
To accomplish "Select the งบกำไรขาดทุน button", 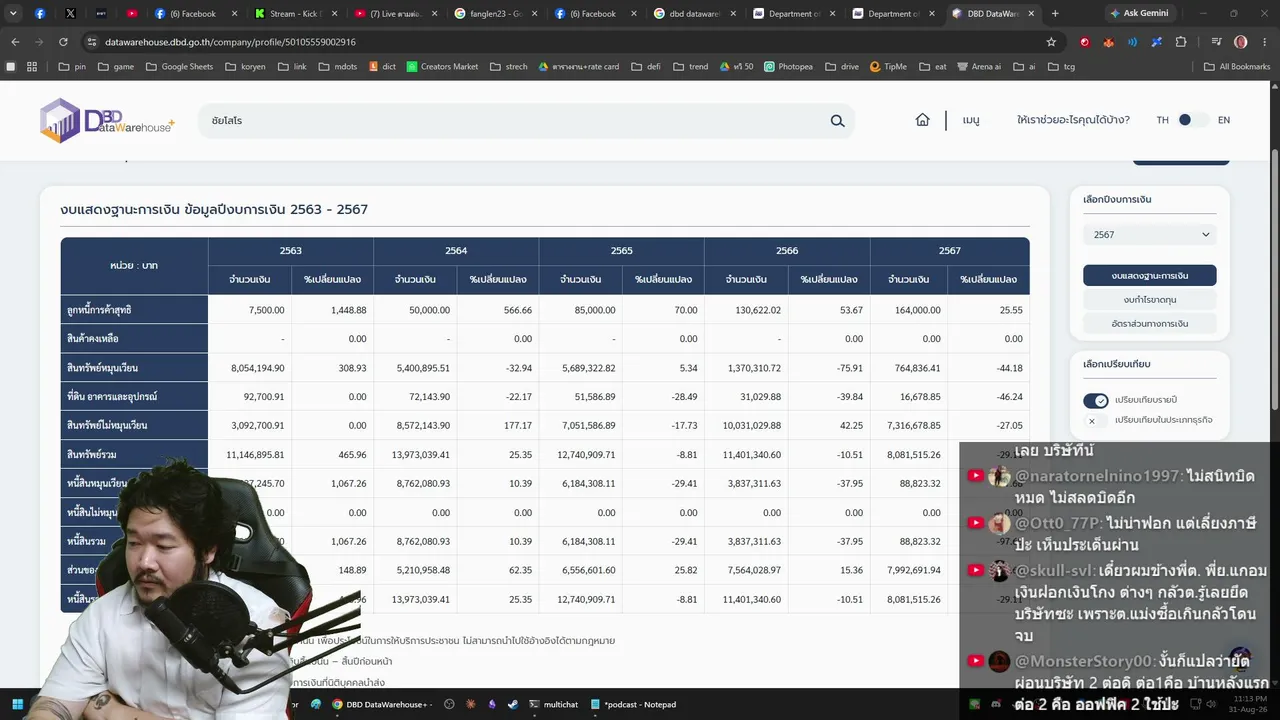I will (1150, 299).
